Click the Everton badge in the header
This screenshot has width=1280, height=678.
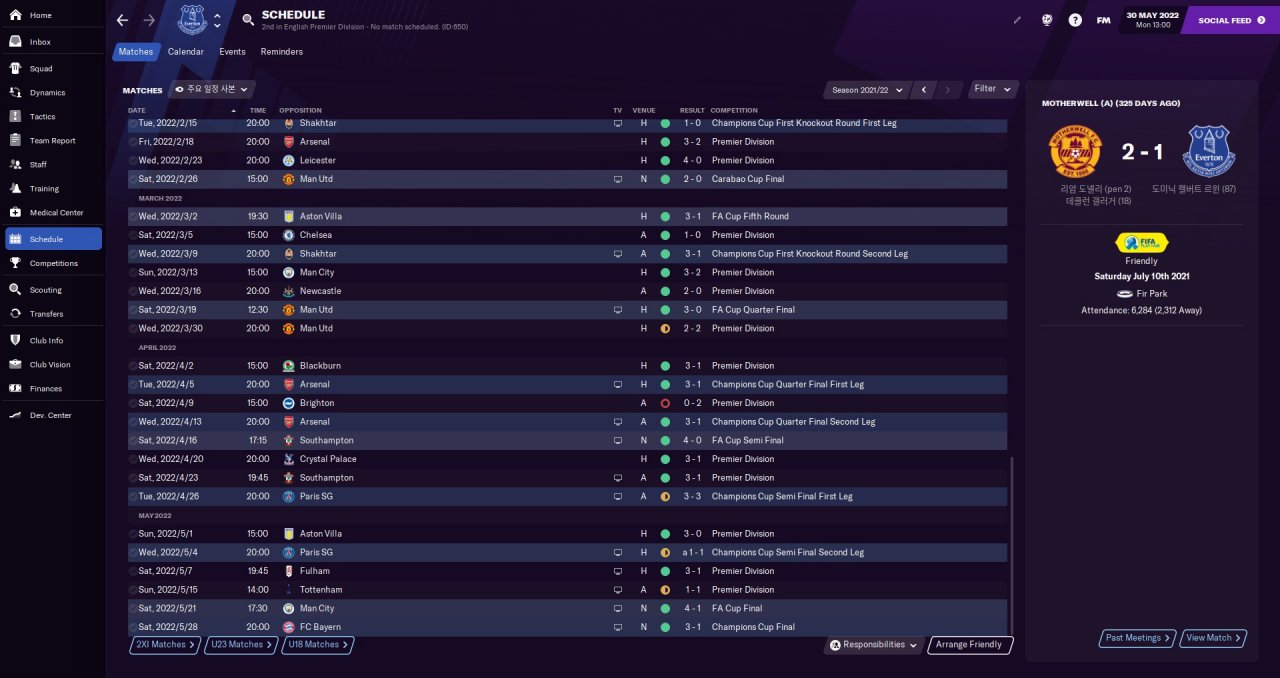(x=192, y=20)
